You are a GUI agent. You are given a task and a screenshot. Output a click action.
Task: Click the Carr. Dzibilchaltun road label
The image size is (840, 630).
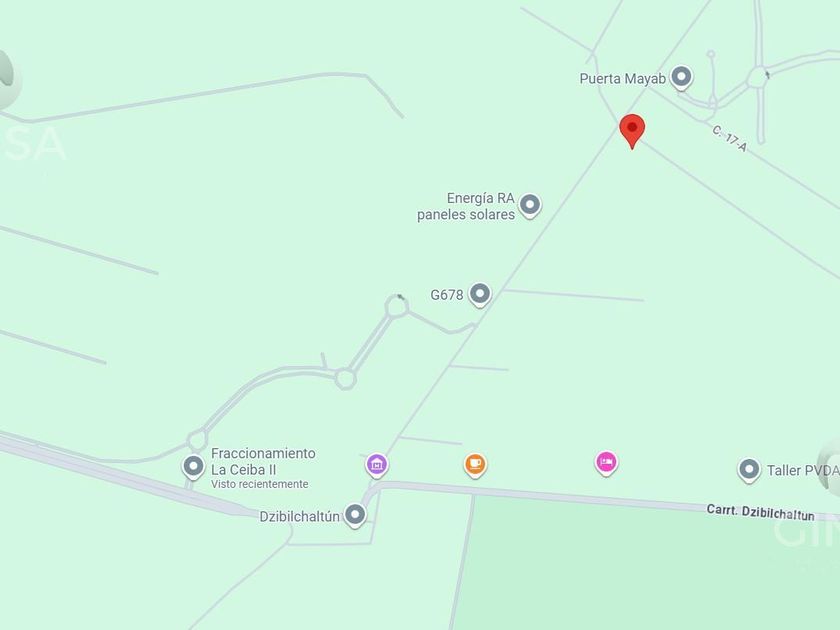(x=760, y=512)
